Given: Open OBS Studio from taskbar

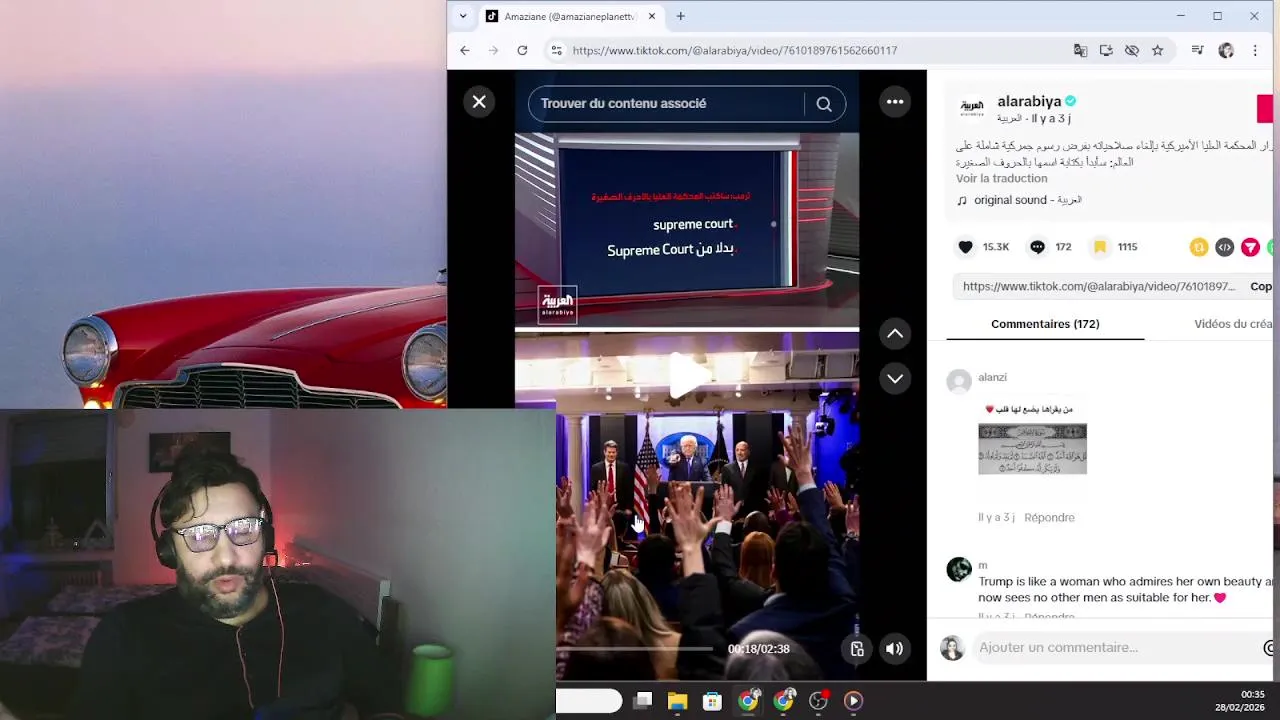Looking at the screenshot, I should 819,701.
